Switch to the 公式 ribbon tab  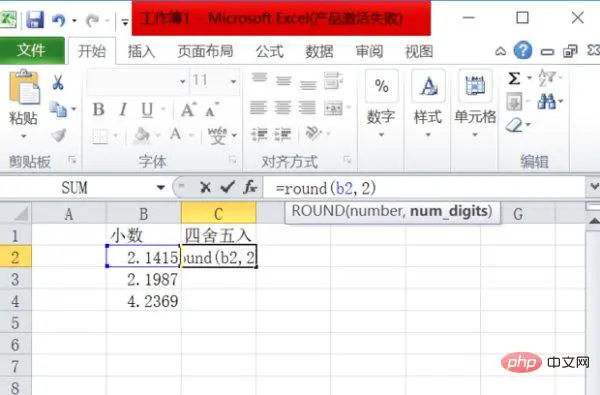[x=269, y=51]
